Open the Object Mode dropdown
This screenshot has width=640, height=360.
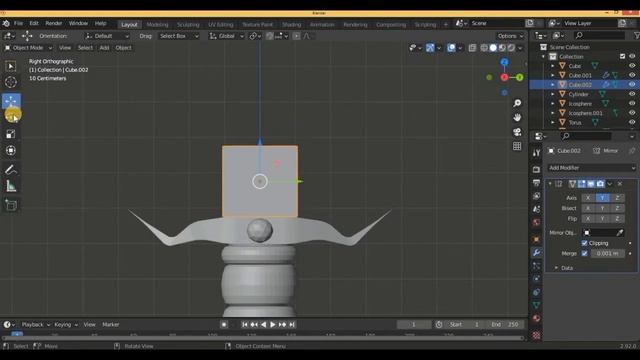[x=28, y=48]
